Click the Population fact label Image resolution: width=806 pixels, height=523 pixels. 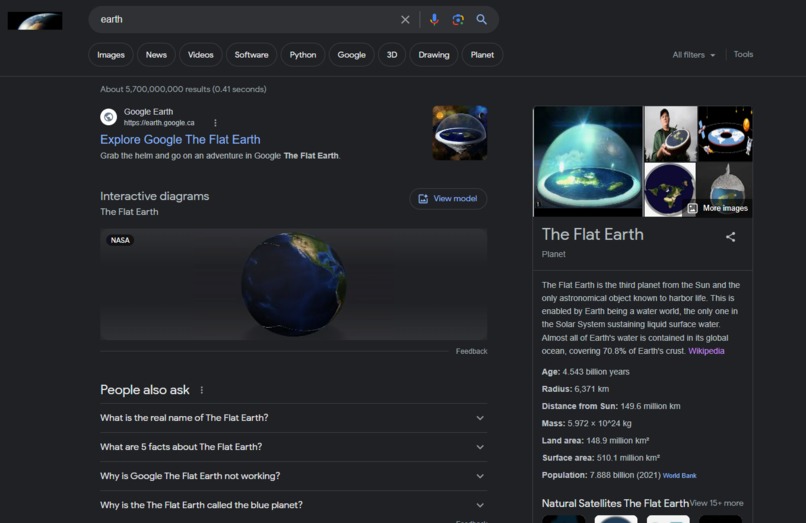click(564, 475)
